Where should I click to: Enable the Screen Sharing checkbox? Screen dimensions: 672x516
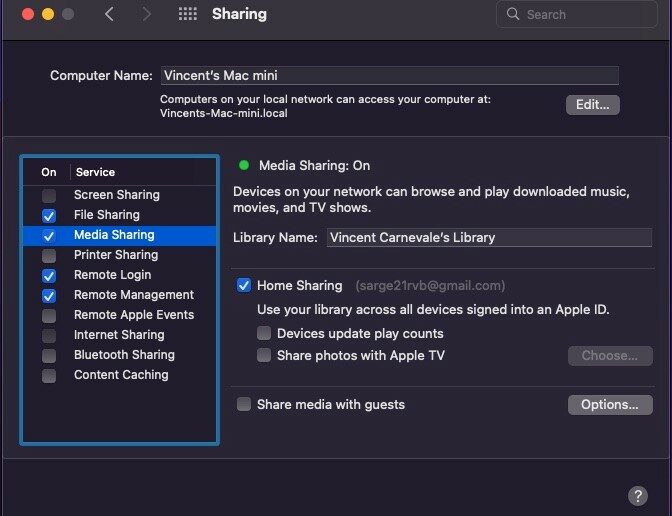[49, 195]
